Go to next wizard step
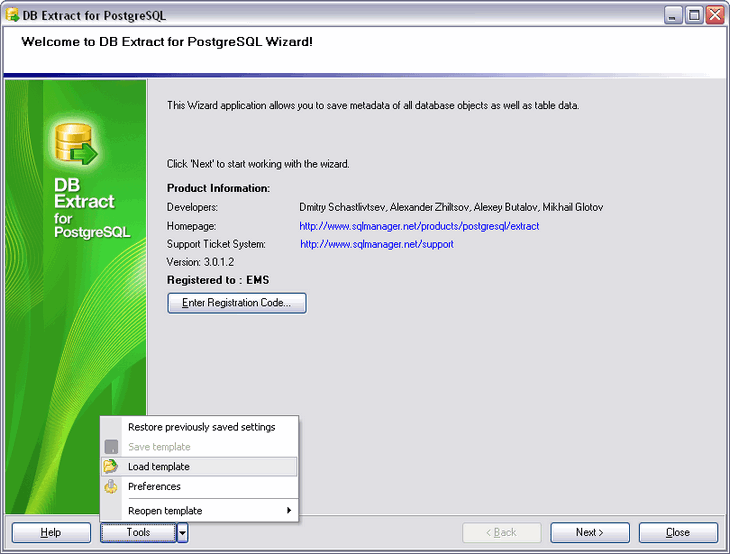Viewport: 730px width, 554px height. (x=590, y=533)
